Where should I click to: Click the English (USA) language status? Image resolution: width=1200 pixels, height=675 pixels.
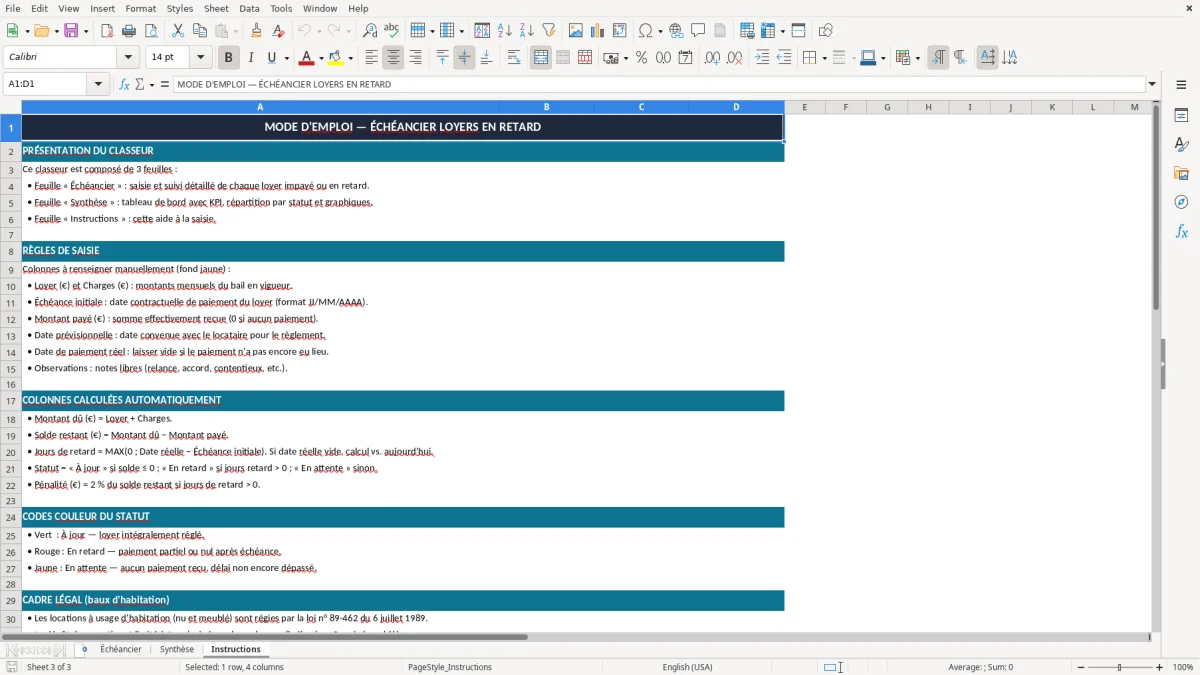[x=687, y=667]
